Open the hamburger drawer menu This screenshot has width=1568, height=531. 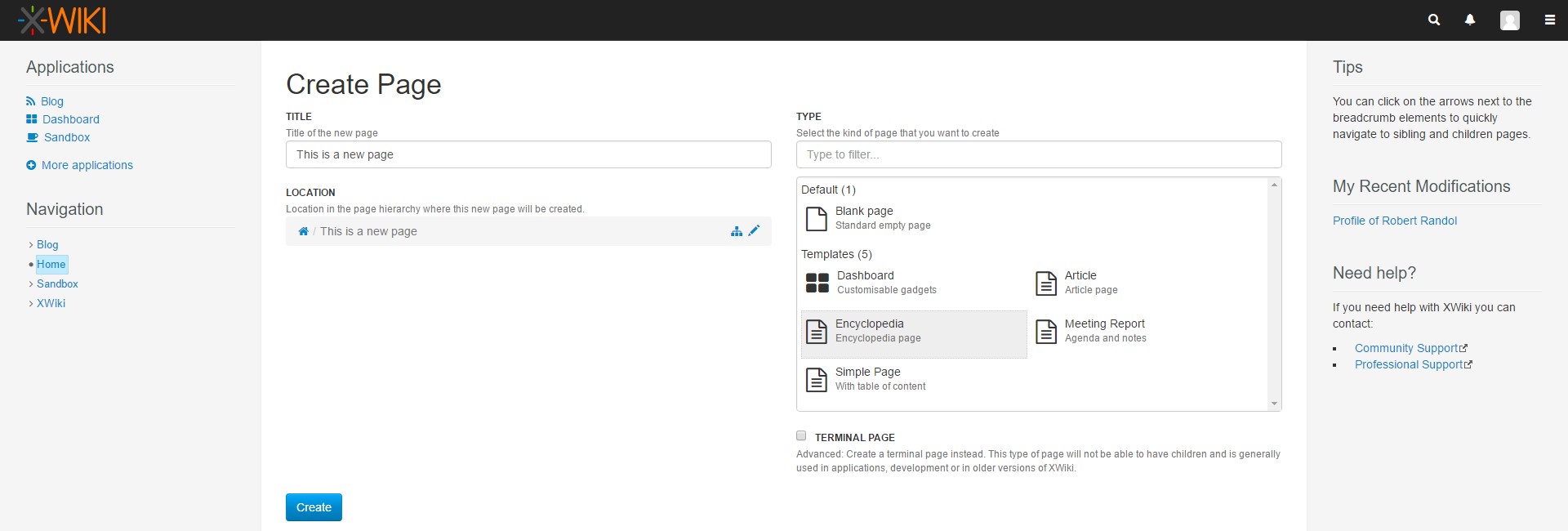tap(1549, 20)
